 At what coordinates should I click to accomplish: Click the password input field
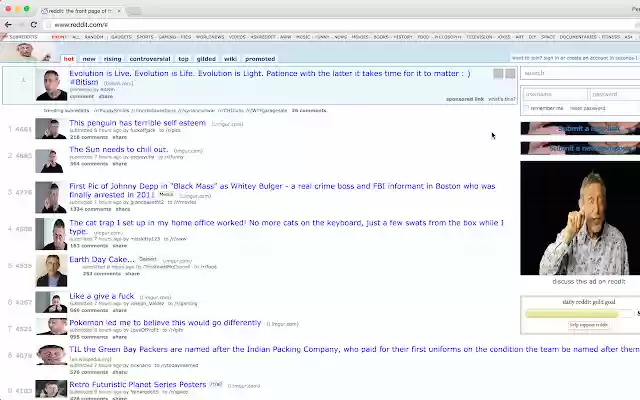[614, 94]
